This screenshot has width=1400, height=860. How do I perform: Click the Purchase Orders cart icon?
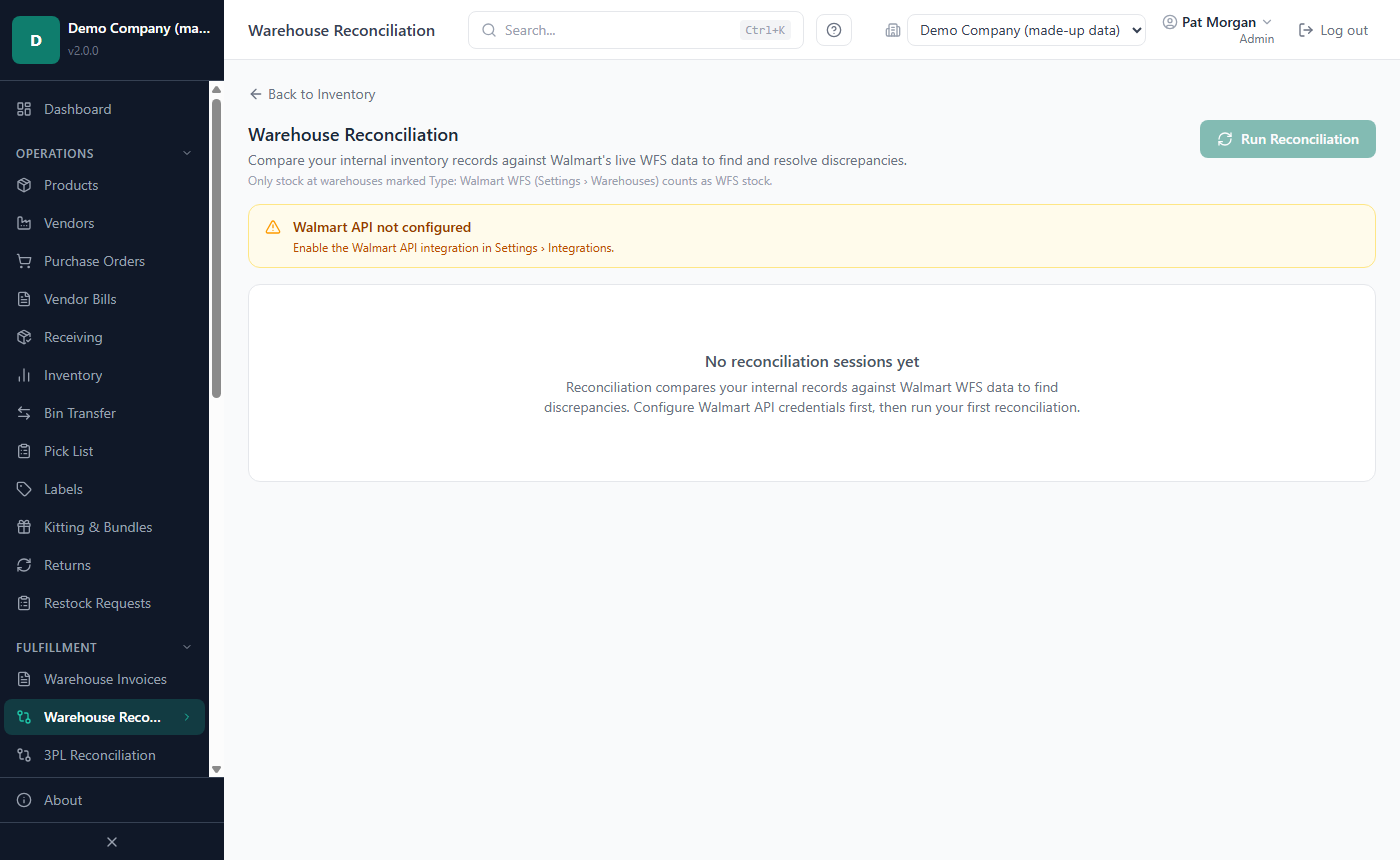click(x=24, y=261)
